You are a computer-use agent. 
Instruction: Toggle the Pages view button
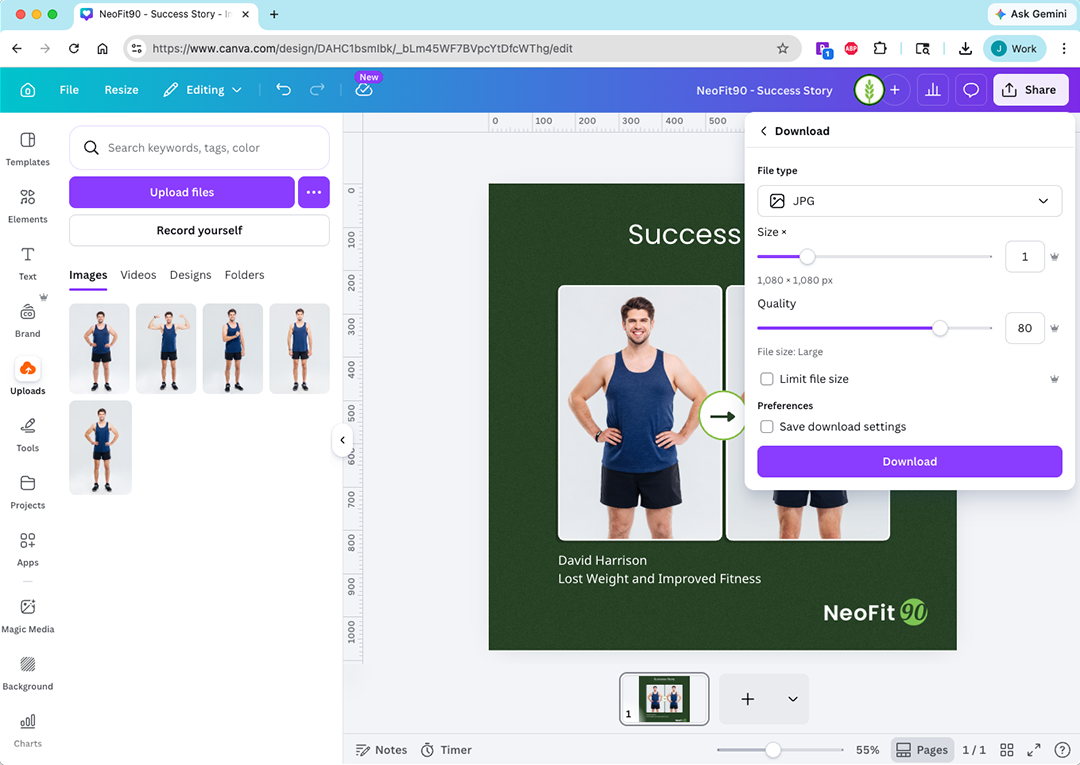pyautogui.click(x=921, y=750)
